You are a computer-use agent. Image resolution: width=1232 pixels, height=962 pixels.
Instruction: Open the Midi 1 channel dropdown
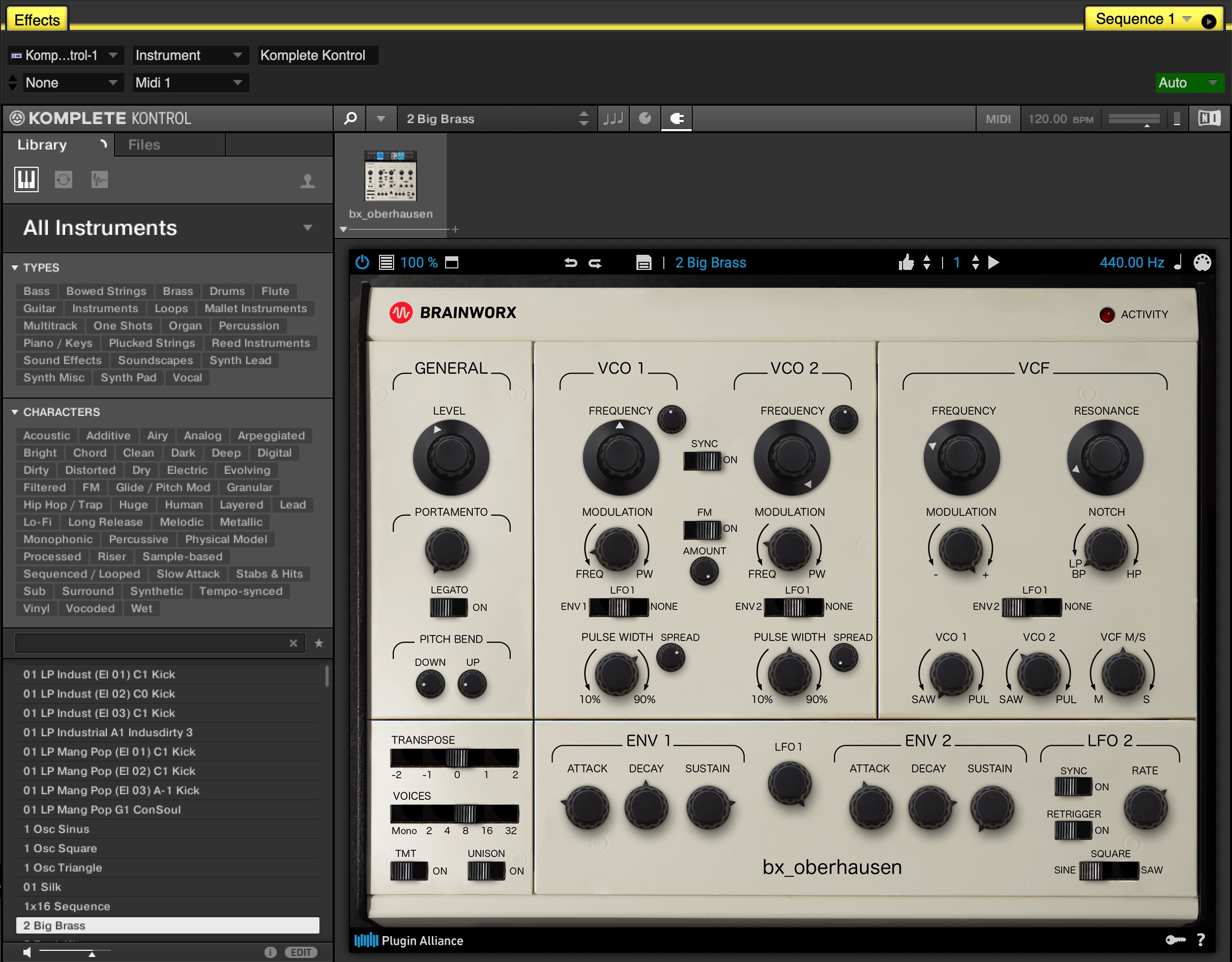tap(190, 83)
